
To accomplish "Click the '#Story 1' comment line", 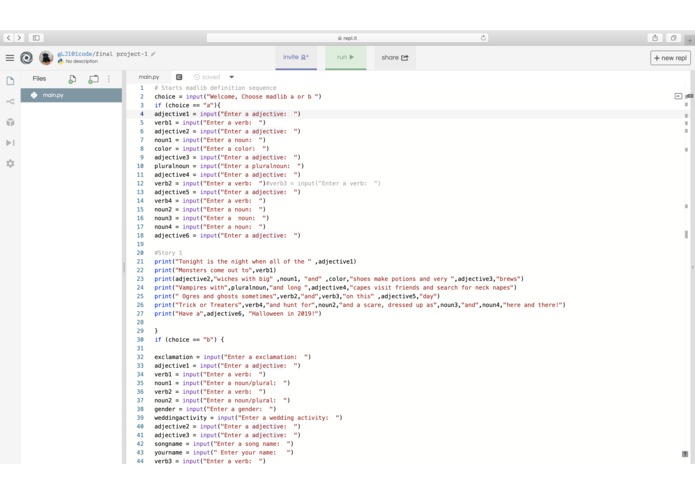I will click(x=168, y=253).
